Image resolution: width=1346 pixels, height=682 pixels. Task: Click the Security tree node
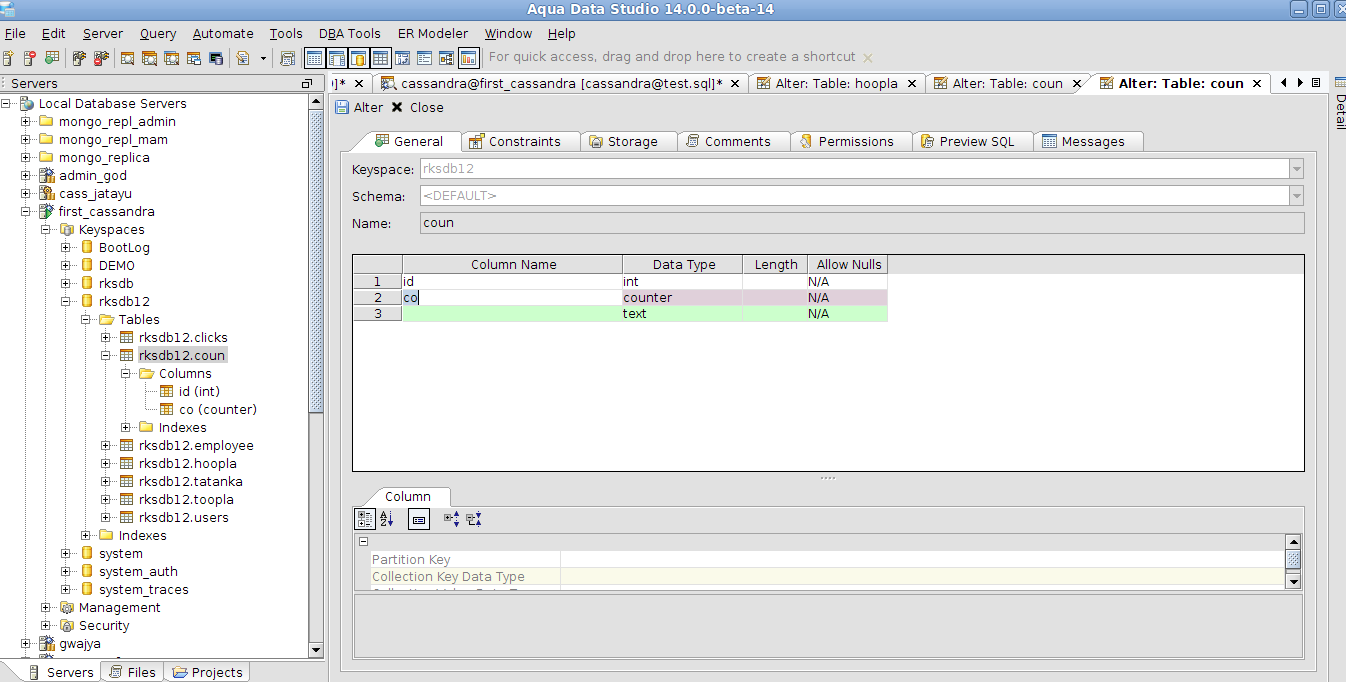[x=104, y=626]
